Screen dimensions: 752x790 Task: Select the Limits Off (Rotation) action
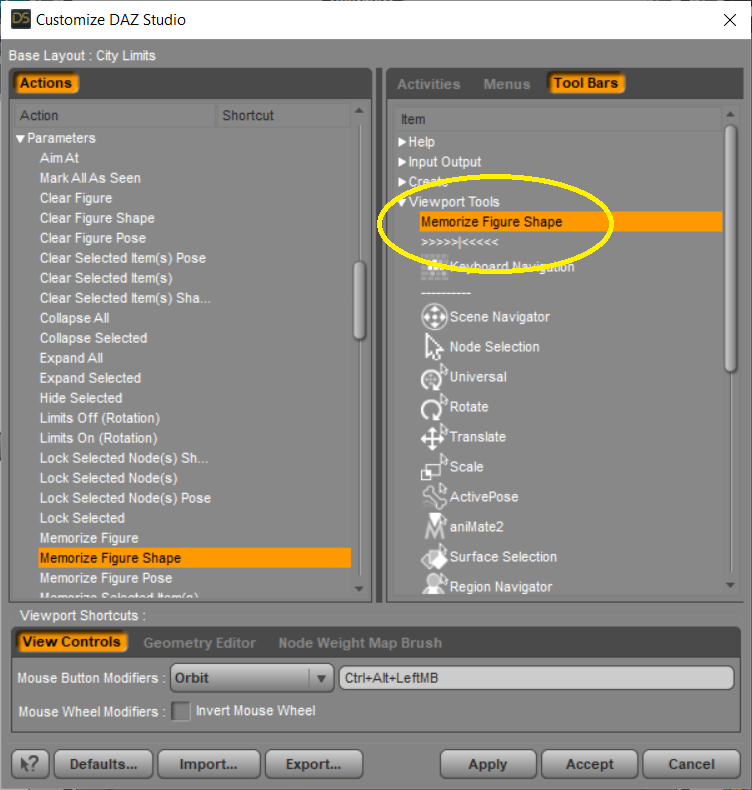(x=100, y=418)
